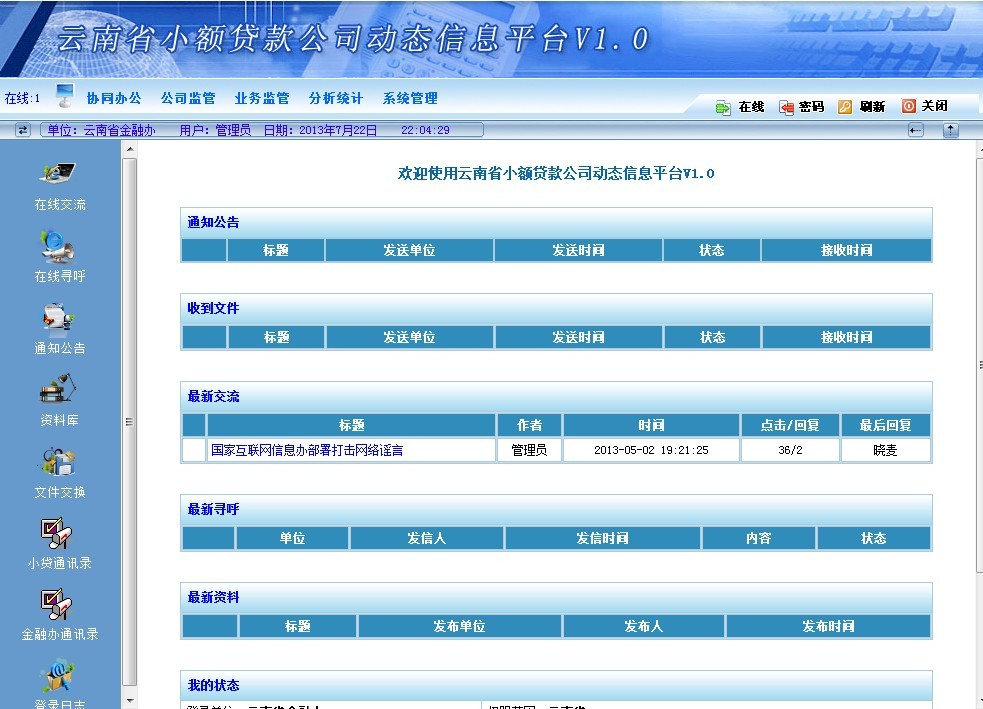Click the sidebar scrollbar down arrow
This screenshot has width=983, height=709.
pos(129,701)
